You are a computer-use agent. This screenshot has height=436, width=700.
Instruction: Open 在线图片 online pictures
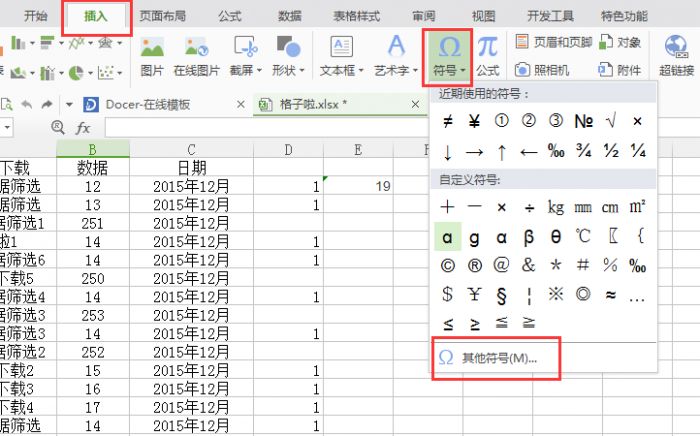click(196, 56)
